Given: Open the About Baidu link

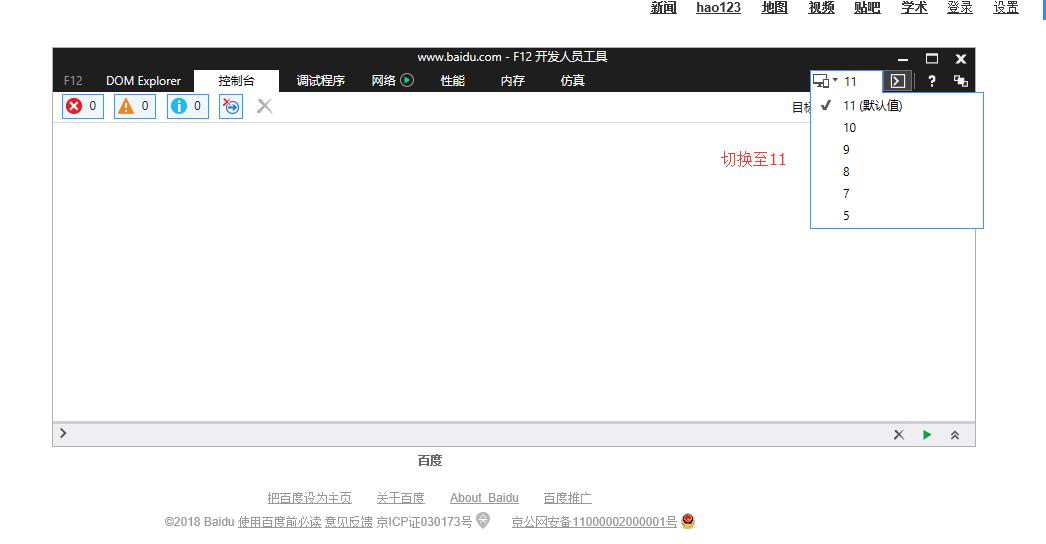Looking at the screenshot, I should (484, 498).
